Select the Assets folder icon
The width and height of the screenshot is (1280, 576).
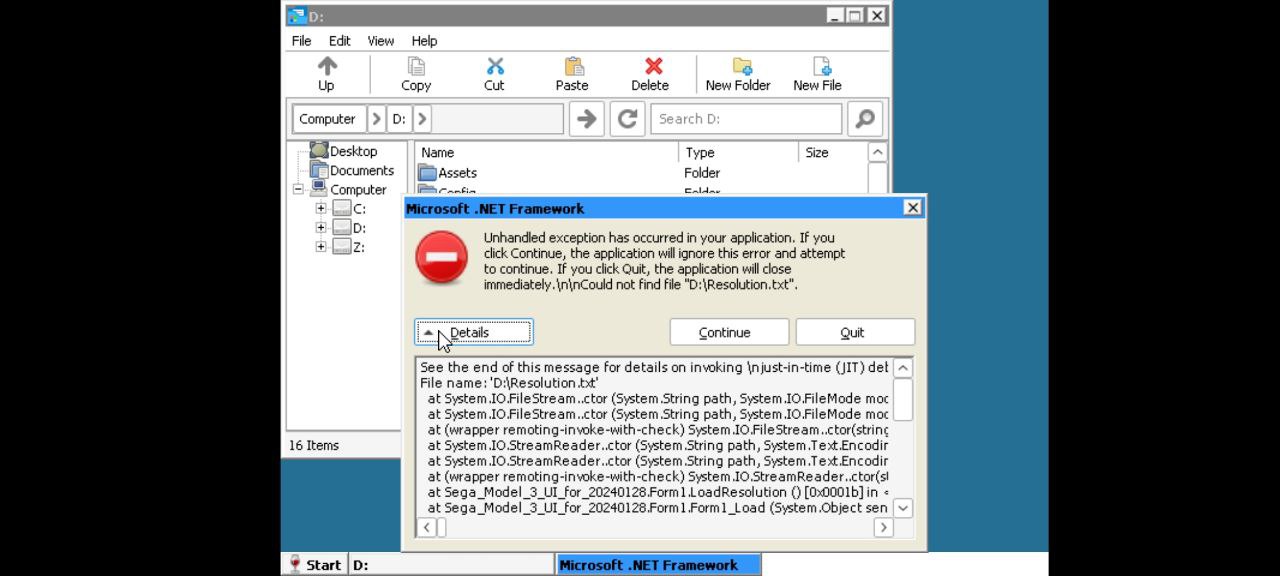pyautogui.click(x=427, y=172)
